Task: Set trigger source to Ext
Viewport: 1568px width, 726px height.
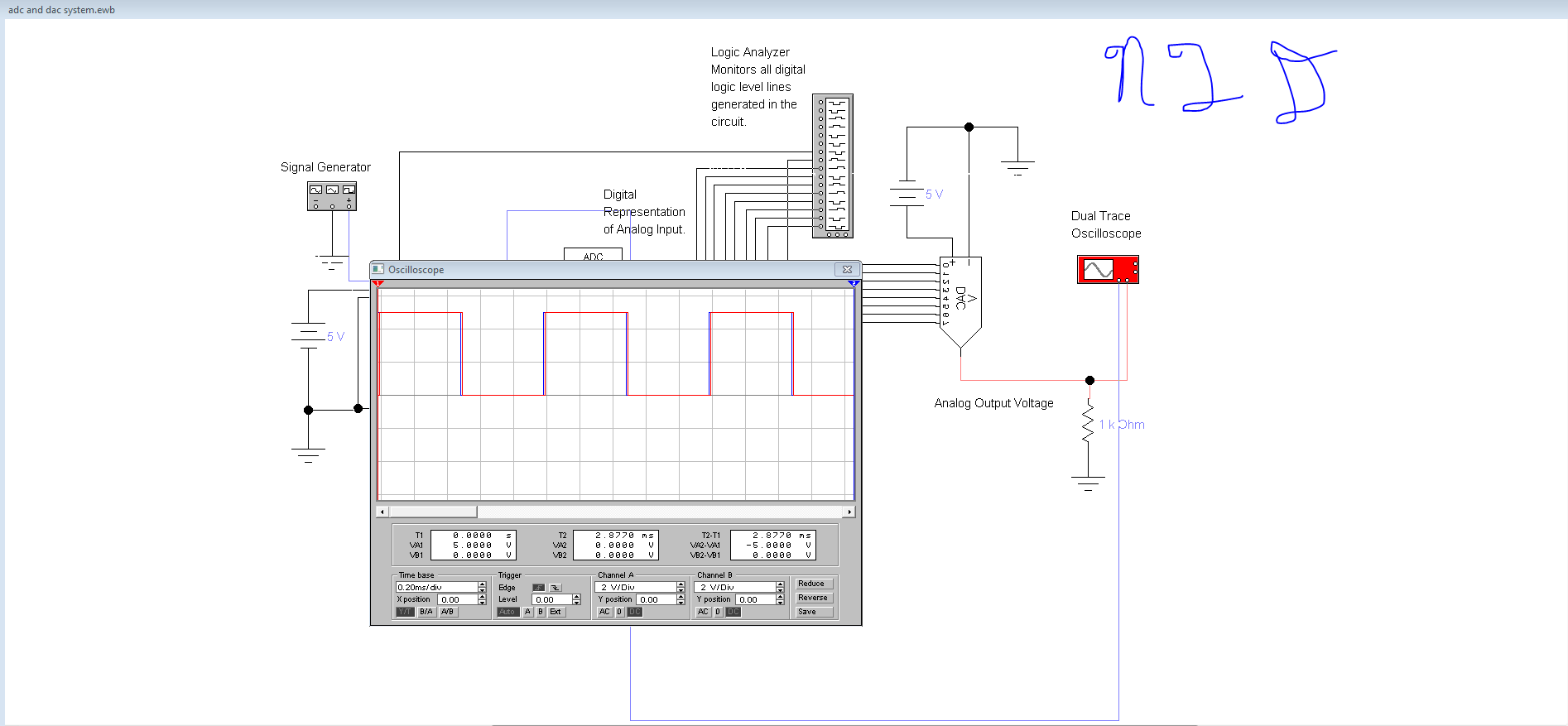Action: point(556,612)
